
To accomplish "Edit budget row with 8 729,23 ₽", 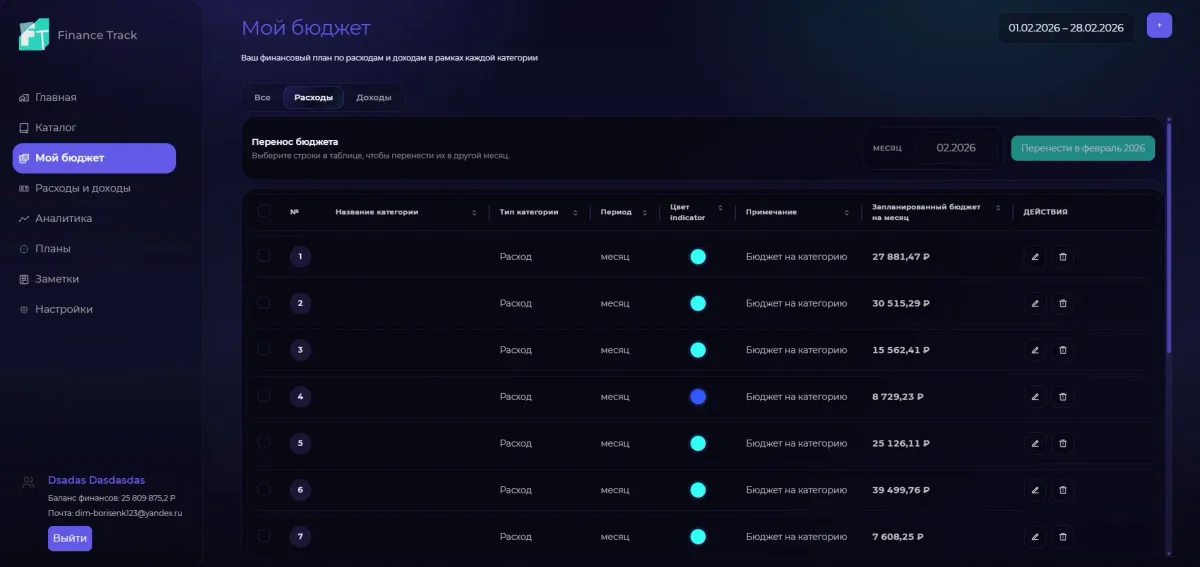I will click(x=1035, y=397).
